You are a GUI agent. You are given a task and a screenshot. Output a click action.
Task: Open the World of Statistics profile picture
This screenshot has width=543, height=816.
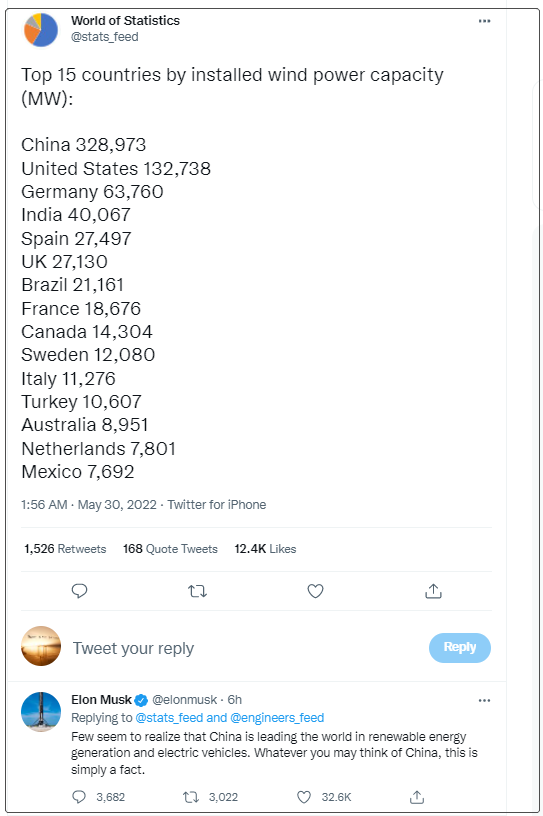pos(41,30)
